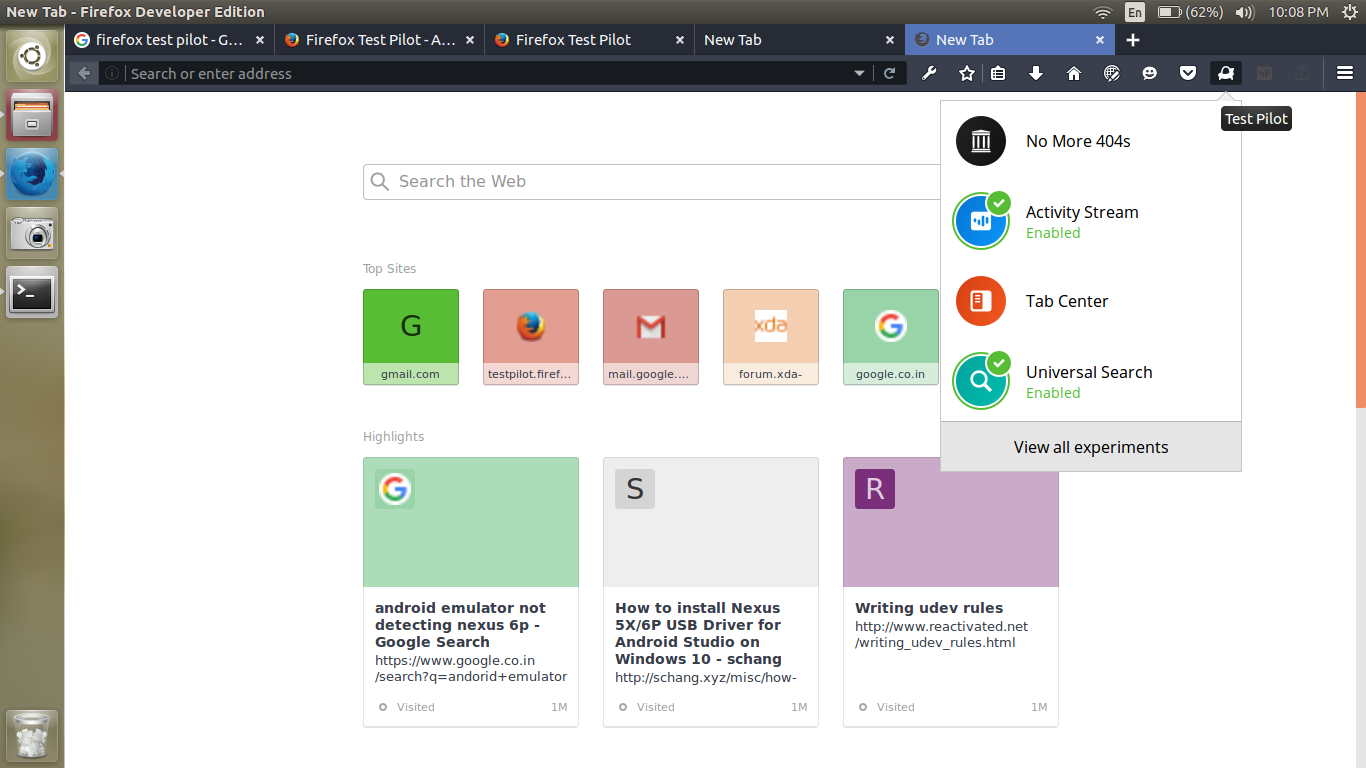Screen dimensions: 1366x768
Task: Open Screenshot camera app in launcher
Action: pos(32,233)
